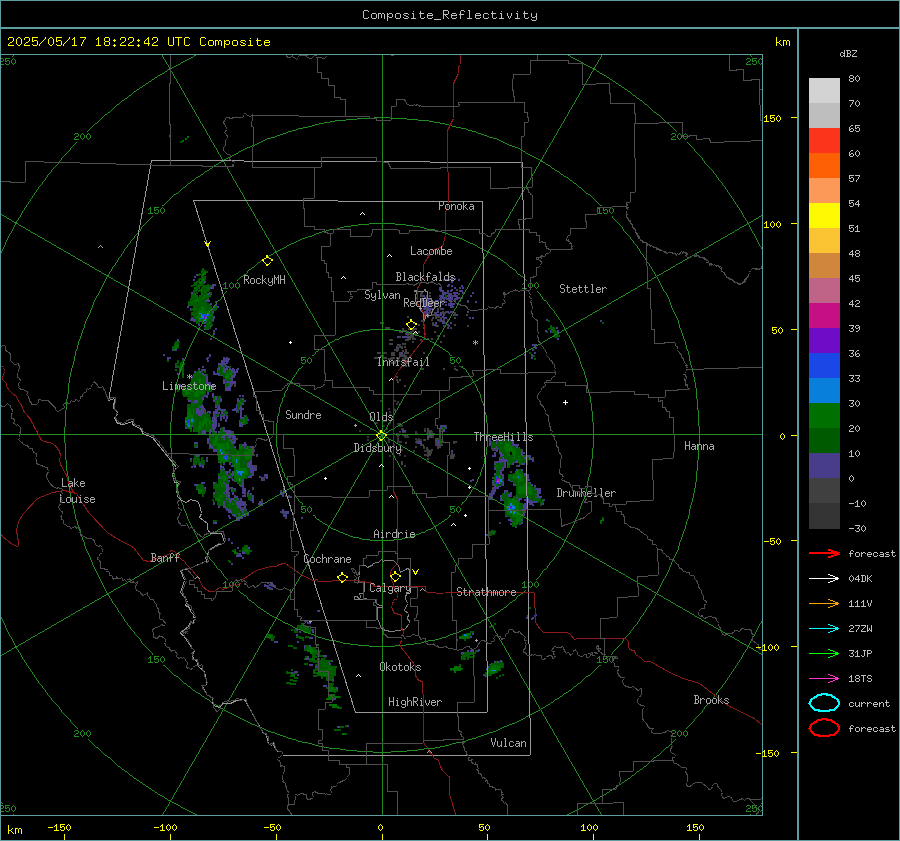Screen dimensions: 900x841
Task: Click the yellow diamond marker at RockyMH
Action: tap(267, 261)
